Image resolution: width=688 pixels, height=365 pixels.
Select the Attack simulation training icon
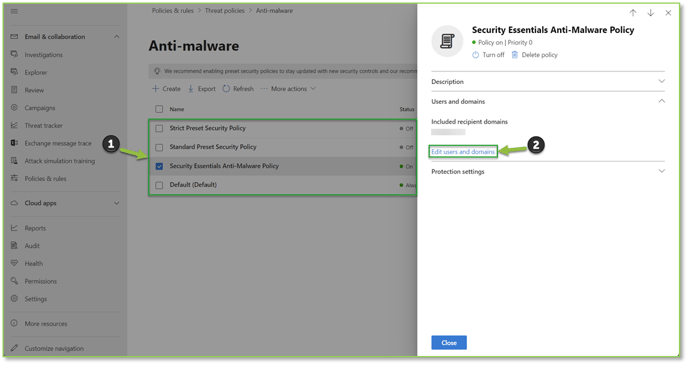14,161
